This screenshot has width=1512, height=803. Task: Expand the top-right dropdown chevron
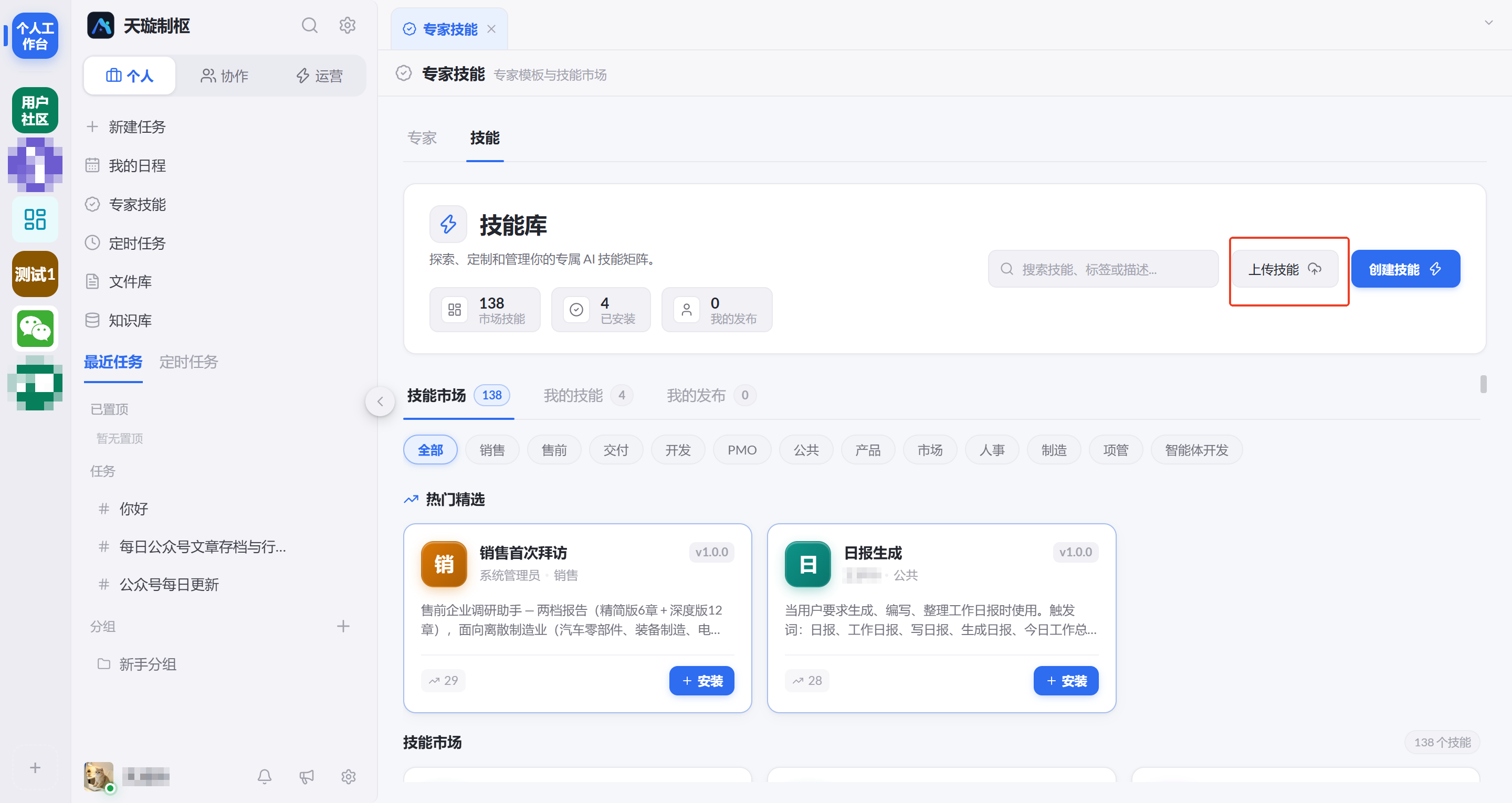(1488, 22)
